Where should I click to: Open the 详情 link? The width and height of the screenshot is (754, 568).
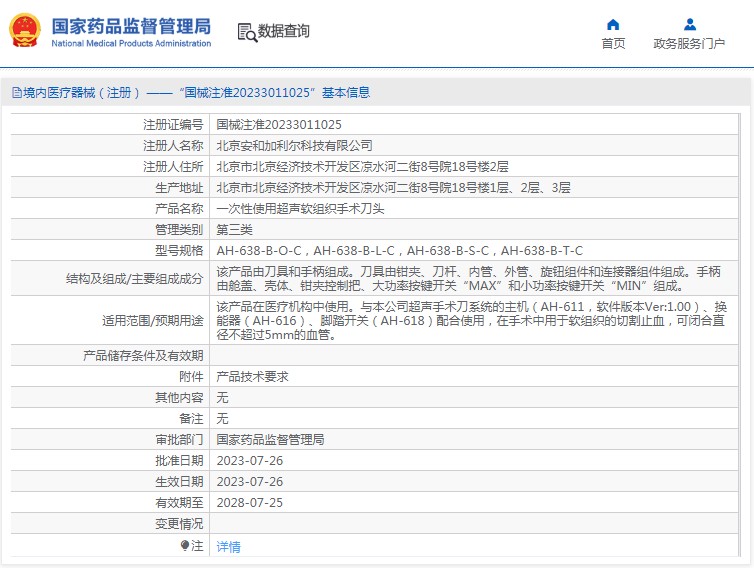point(228,546)
